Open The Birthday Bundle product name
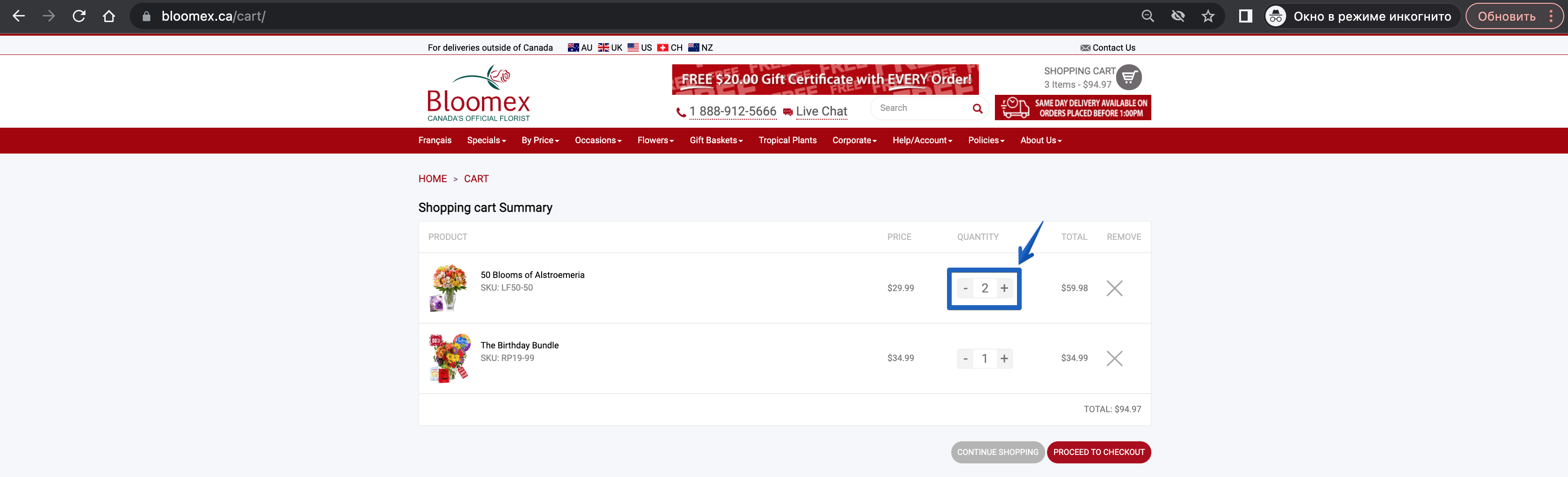The height and width of the screenshot is (477, 1568). click(x=520, y=346)
